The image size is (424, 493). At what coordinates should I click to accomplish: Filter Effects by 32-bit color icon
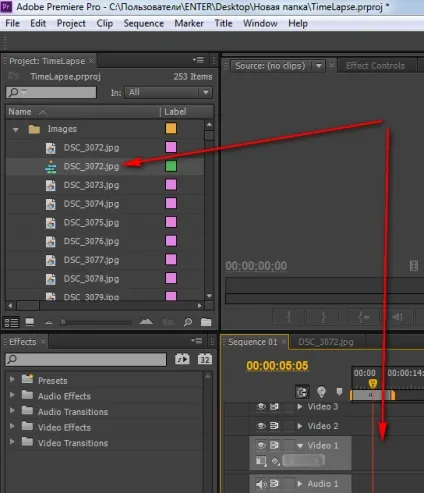tap(205, 359)
